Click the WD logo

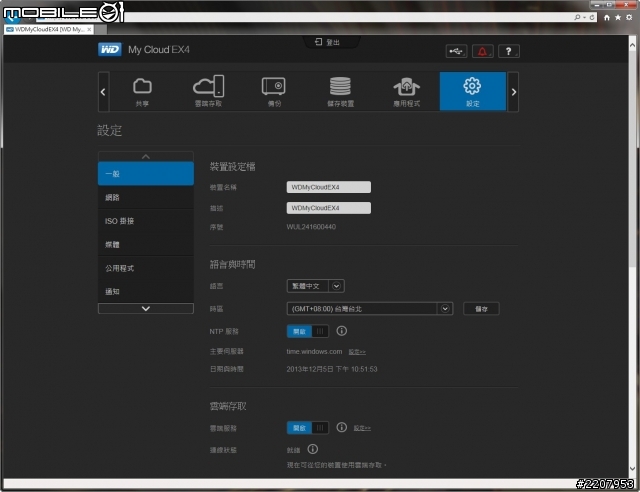109,49
